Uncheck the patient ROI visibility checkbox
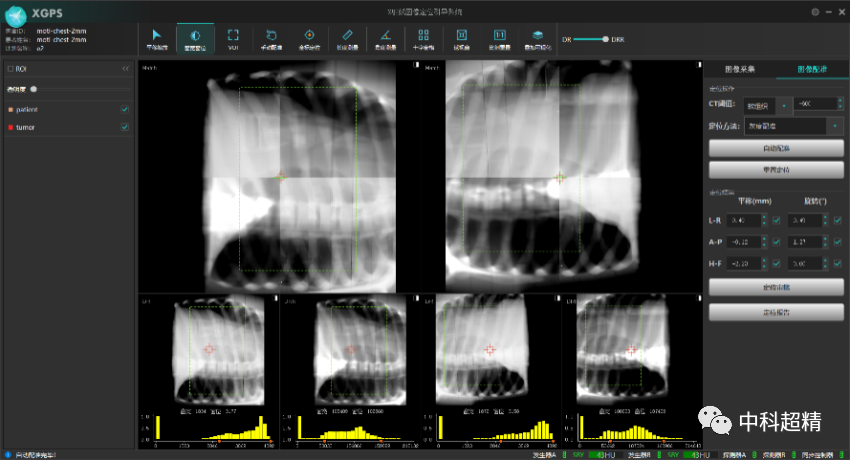Screen dimensions: 850x460 (125, 109)
